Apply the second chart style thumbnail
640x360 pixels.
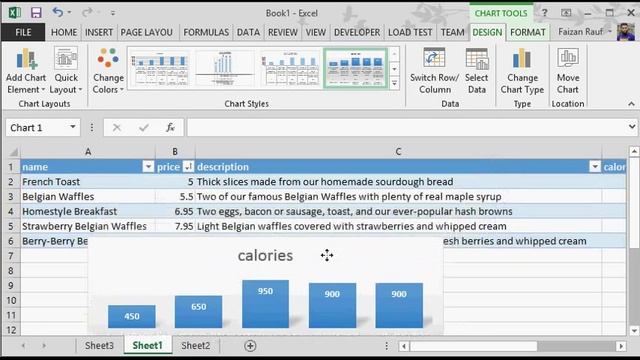(224, 68)
